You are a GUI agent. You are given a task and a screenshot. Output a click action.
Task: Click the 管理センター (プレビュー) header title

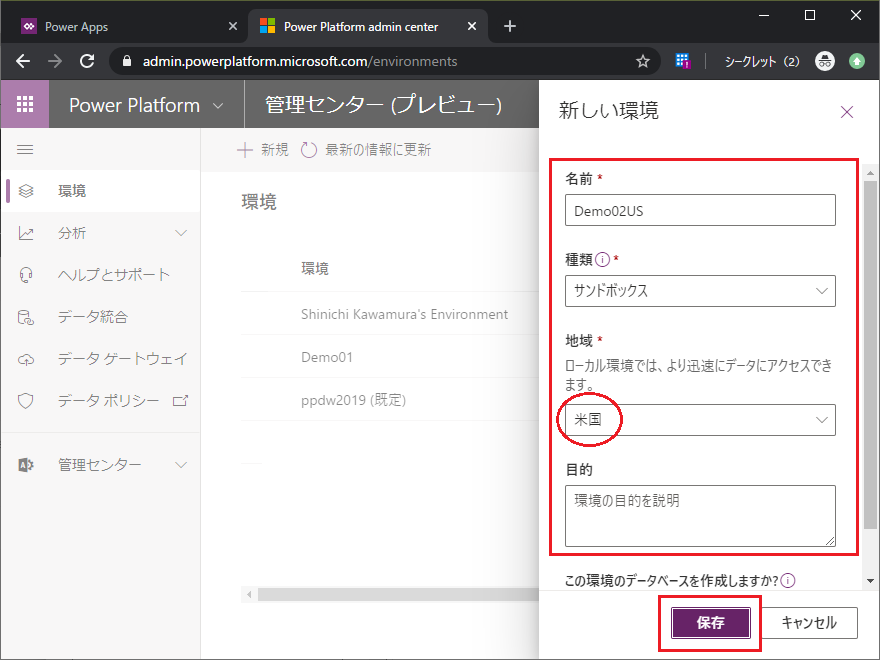[x=383, y=105]
